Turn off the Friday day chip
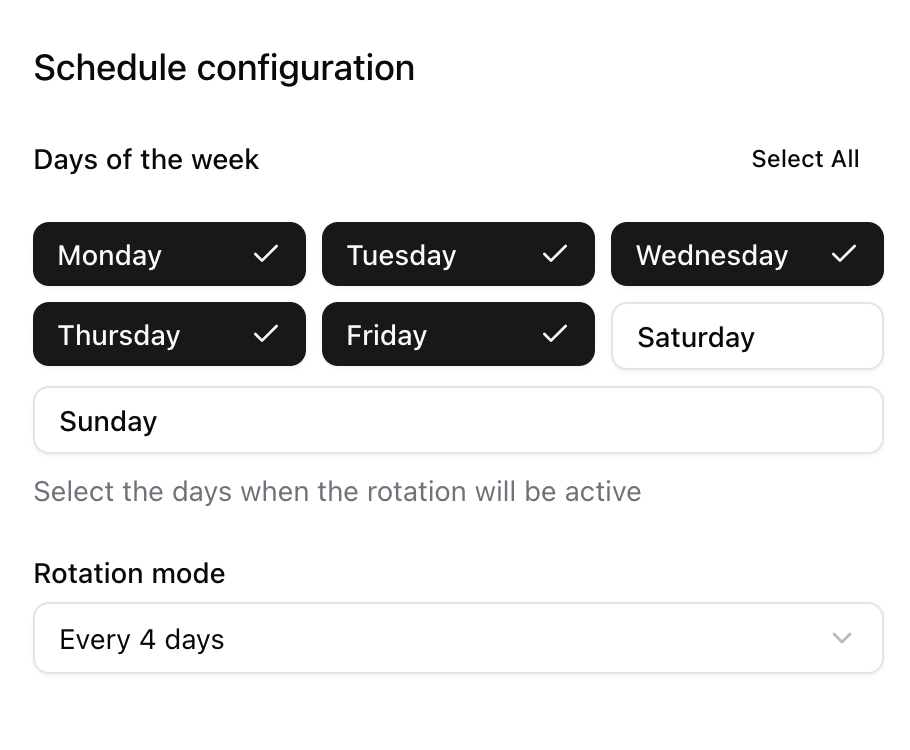Image resolution: width=910 pixels, height=750 pixels. (458, 334)
